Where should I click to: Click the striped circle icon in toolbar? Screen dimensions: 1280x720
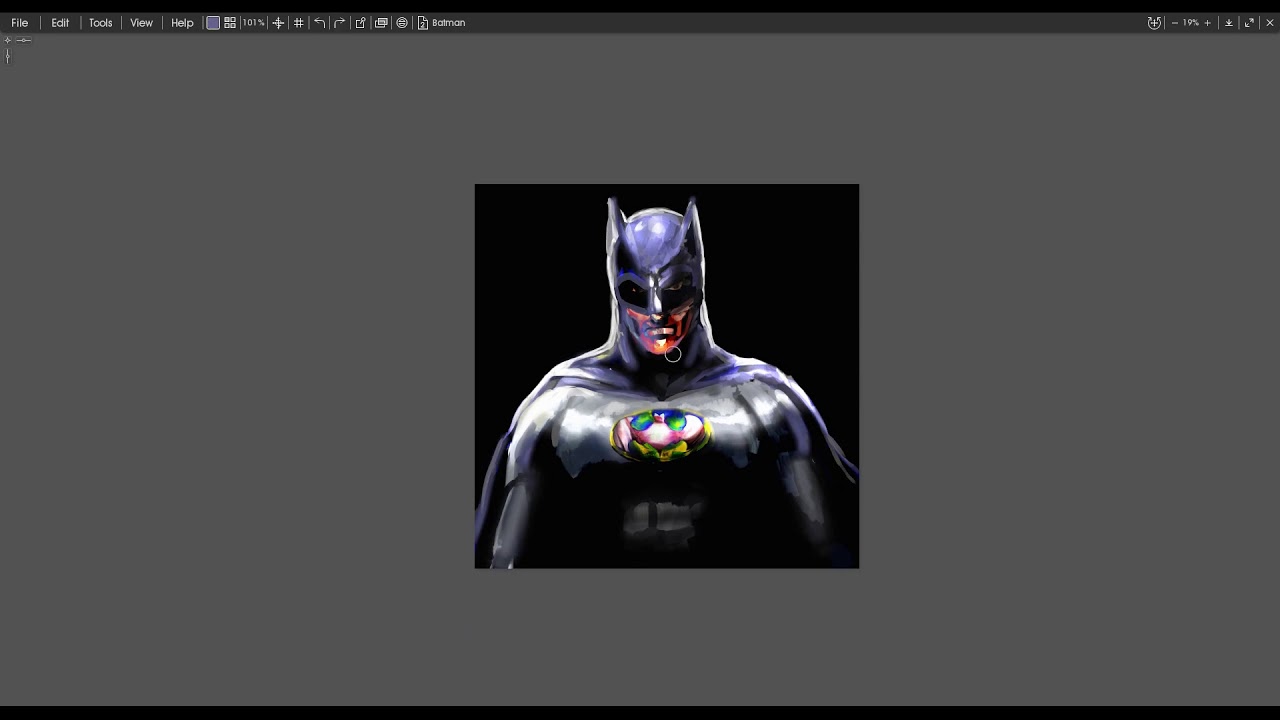pyautogui.click(x=402, y=22)
